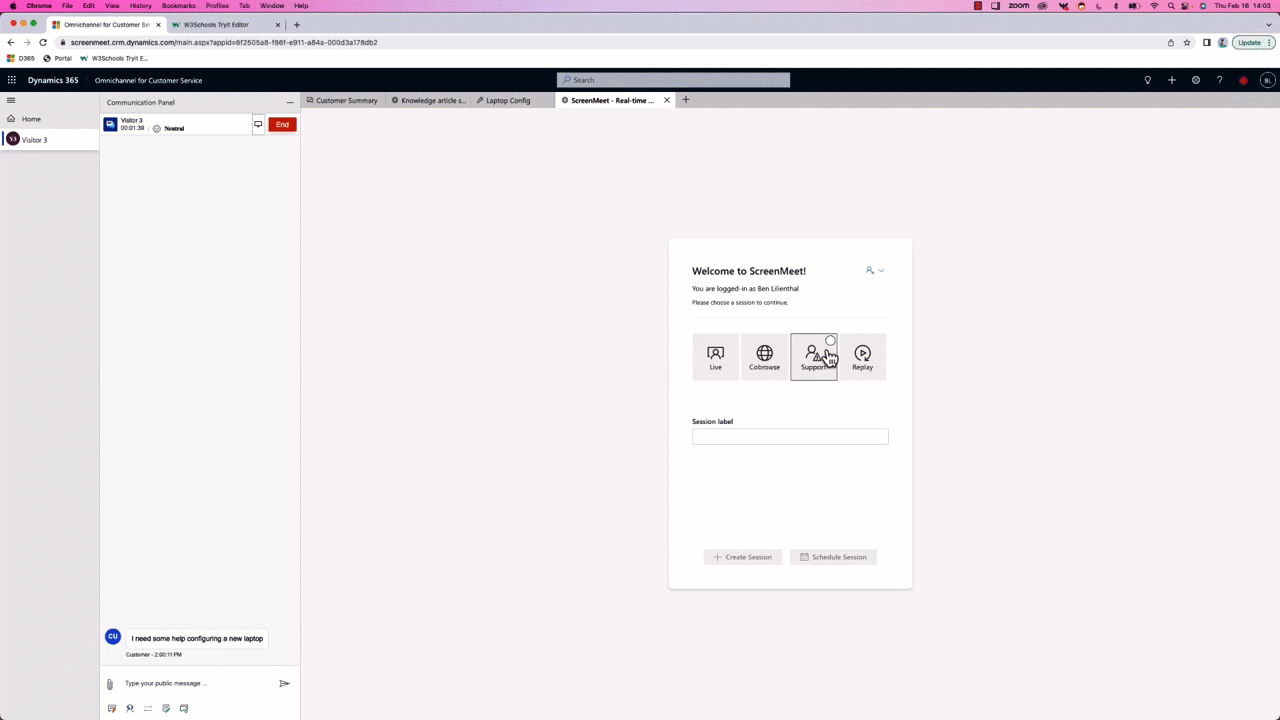
Task: Click the monitor icon next to End
Action: (x=258, y=125)
